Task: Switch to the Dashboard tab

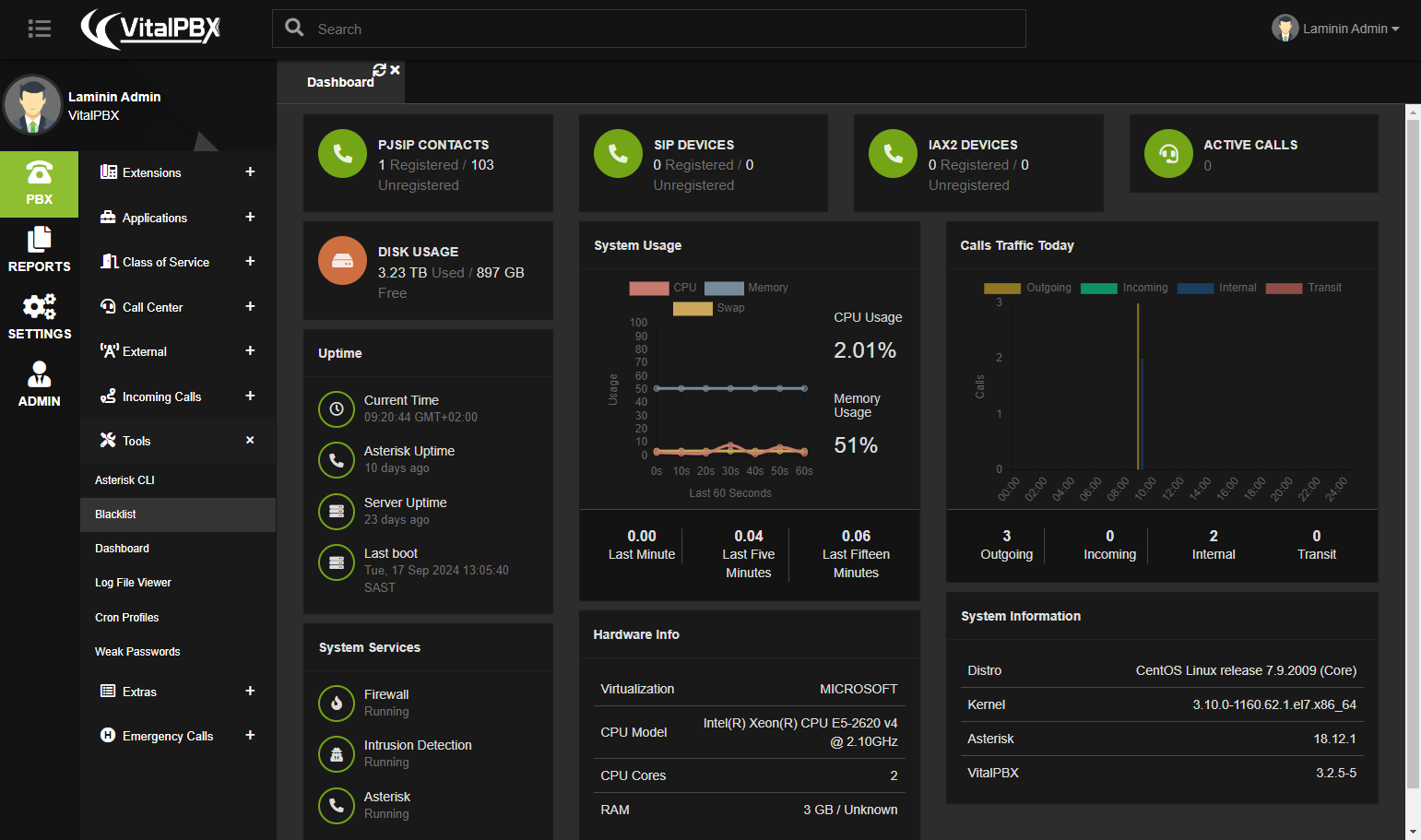Action: (x=340, y=82)
